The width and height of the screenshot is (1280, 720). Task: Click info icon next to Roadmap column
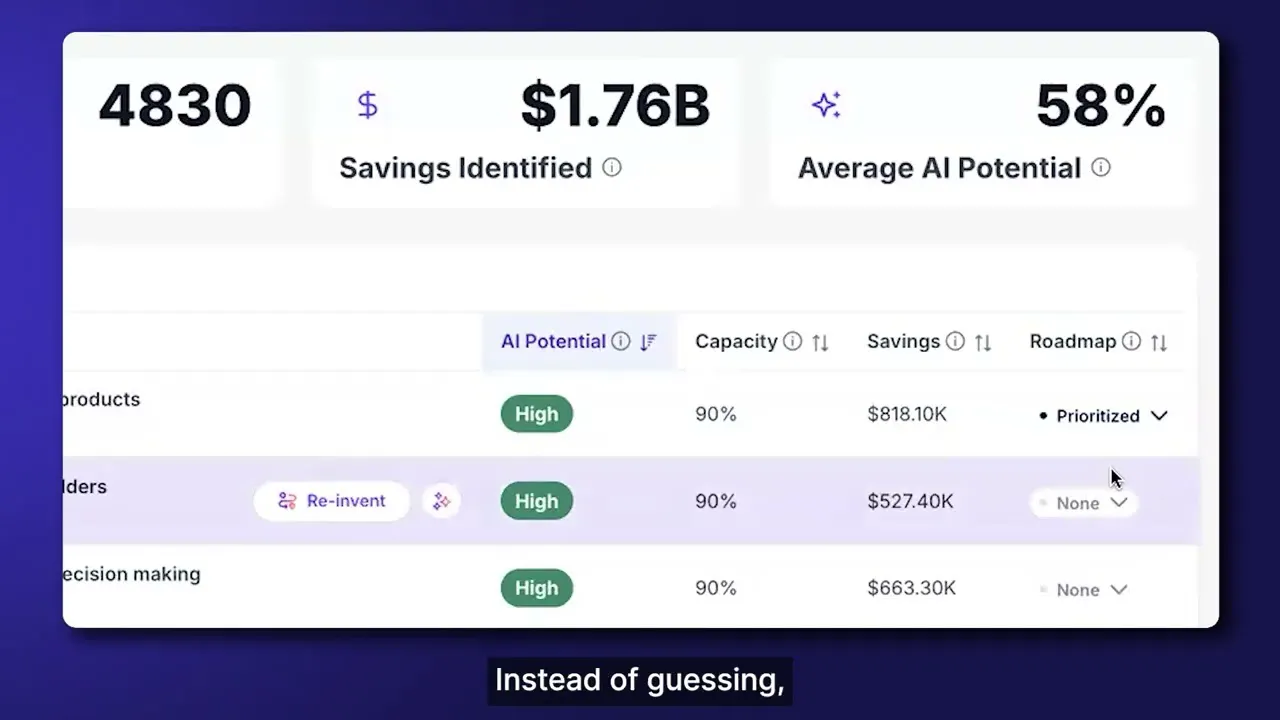[1131, 341]
